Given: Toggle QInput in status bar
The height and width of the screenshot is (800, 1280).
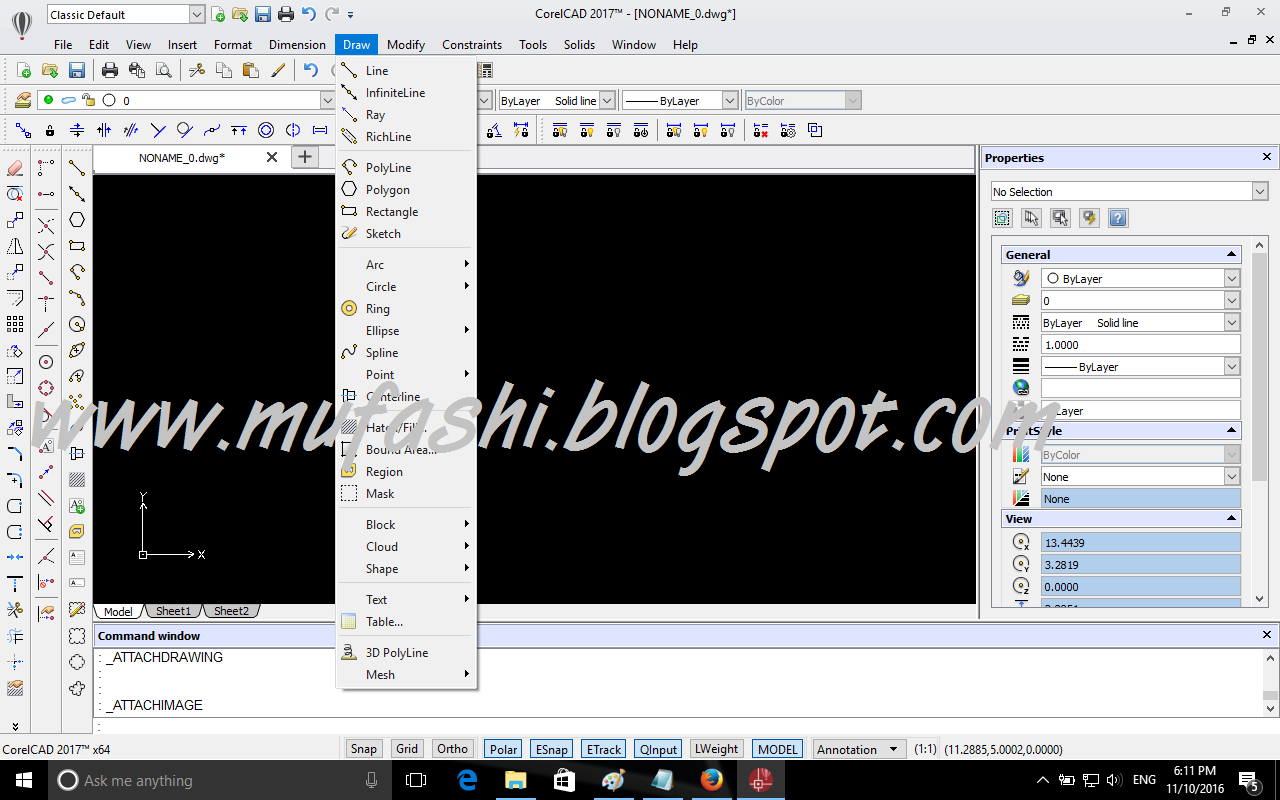Looking at the screenshot, I should point(658,749).
